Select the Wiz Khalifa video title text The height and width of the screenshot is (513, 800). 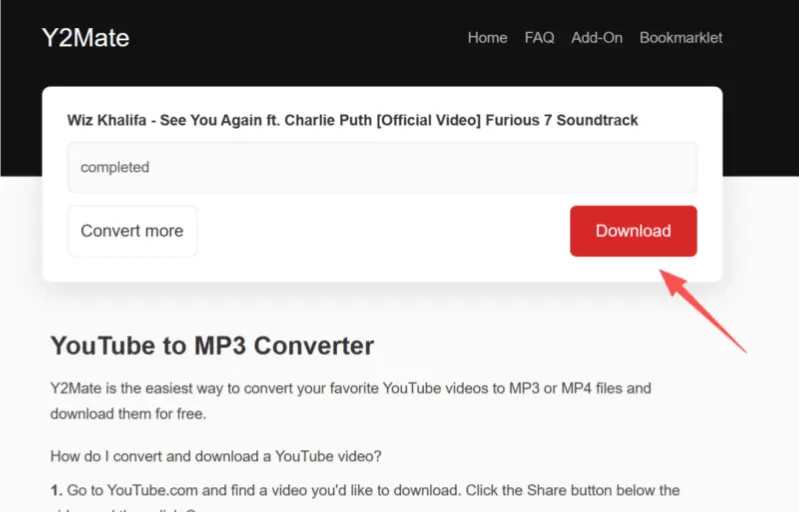click(353, 120)
